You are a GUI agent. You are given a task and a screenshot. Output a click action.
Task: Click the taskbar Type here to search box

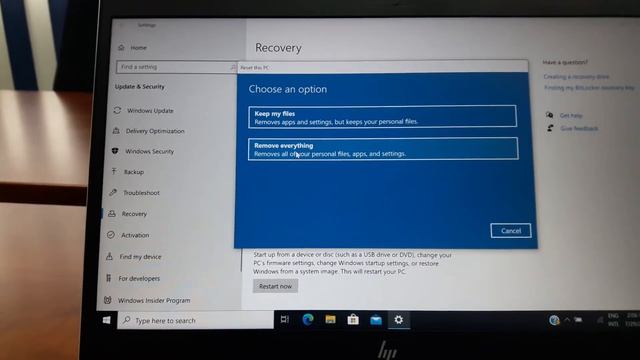196,320
